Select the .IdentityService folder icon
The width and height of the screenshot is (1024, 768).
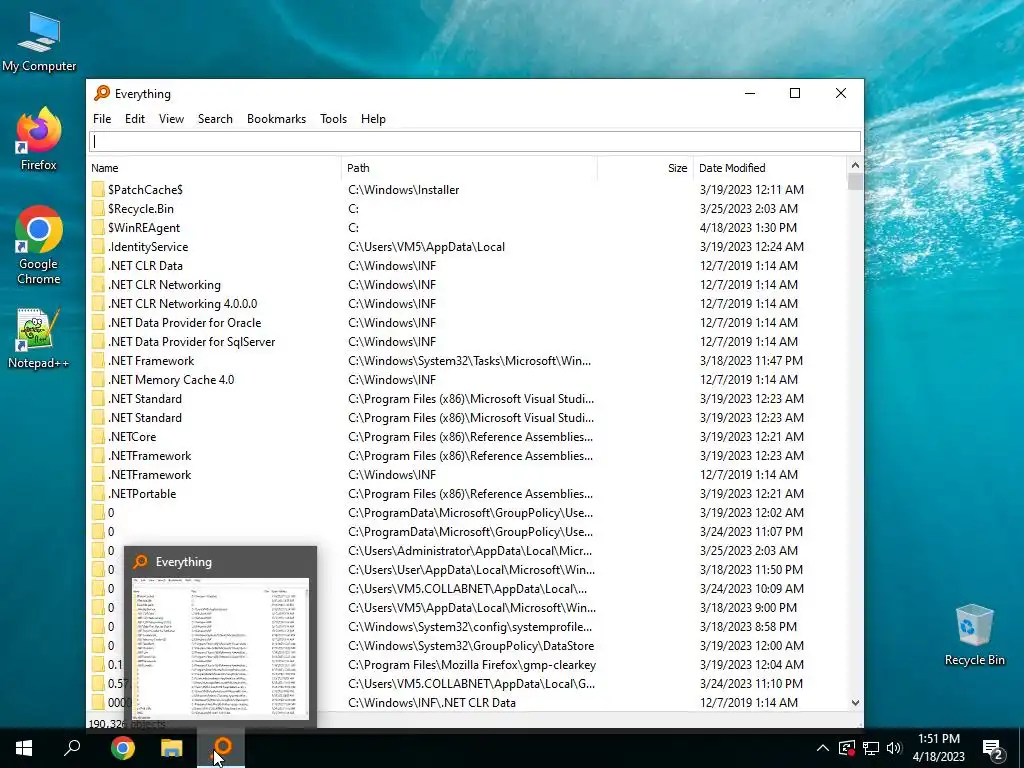(x=98, y=247)
